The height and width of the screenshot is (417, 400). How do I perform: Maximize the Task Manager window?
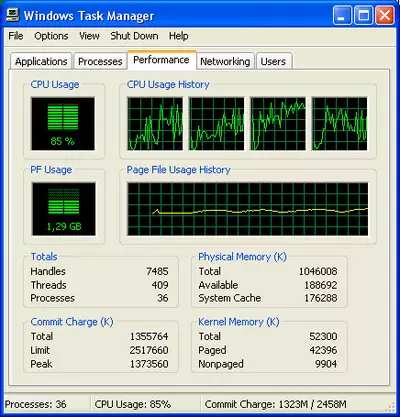pyautogui.click(x=363, y=15)
